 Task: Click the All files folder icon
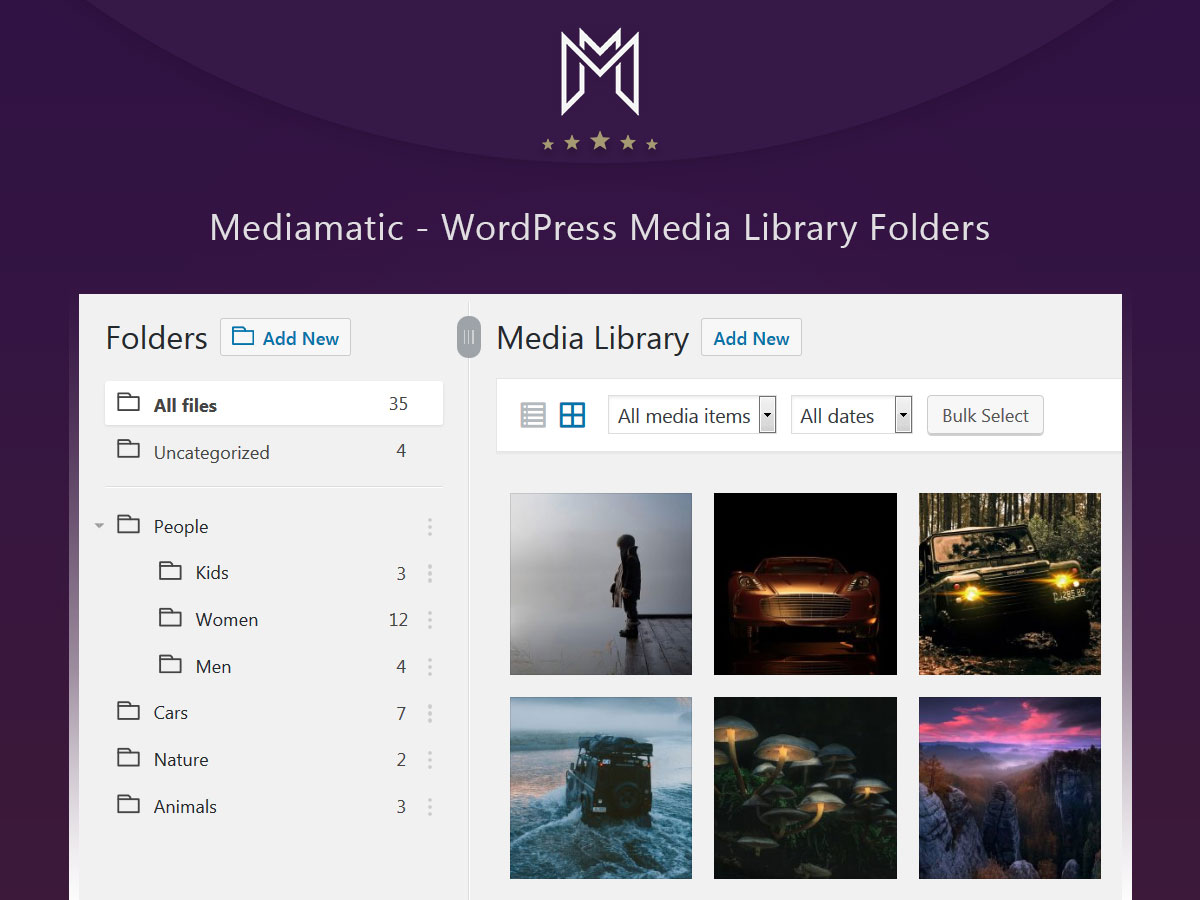click(x=128, y=402)
